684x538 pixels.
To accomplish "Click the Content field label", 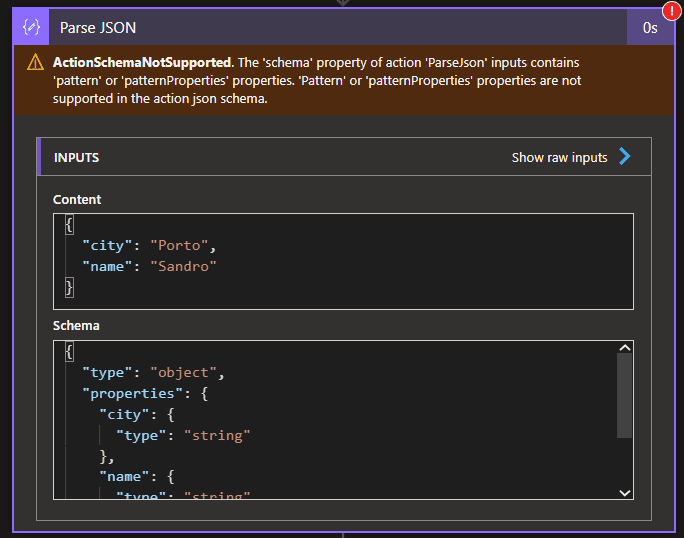I will pos(77,199).
